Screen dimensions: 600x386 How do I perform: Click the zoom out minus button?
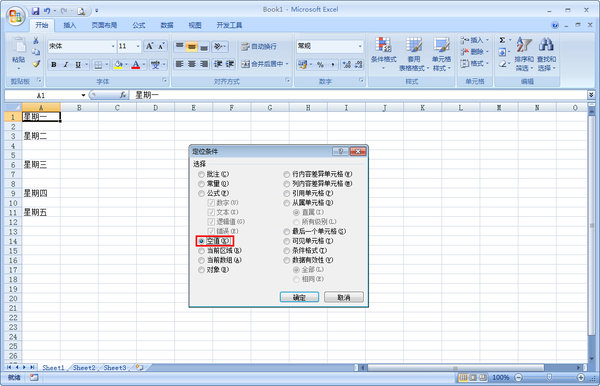click(518, 378)
